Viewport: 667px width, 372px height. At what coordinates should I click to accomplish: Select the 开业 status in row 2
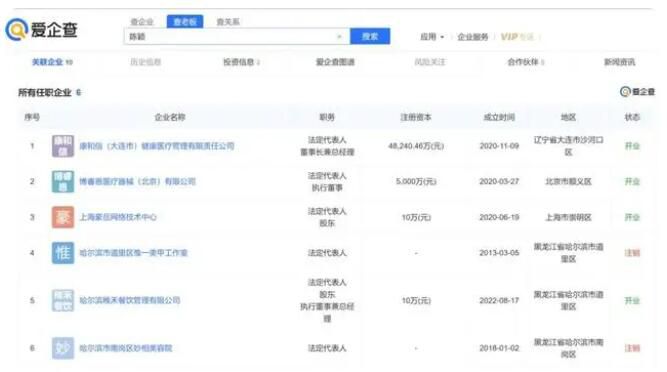click(632, 182)
